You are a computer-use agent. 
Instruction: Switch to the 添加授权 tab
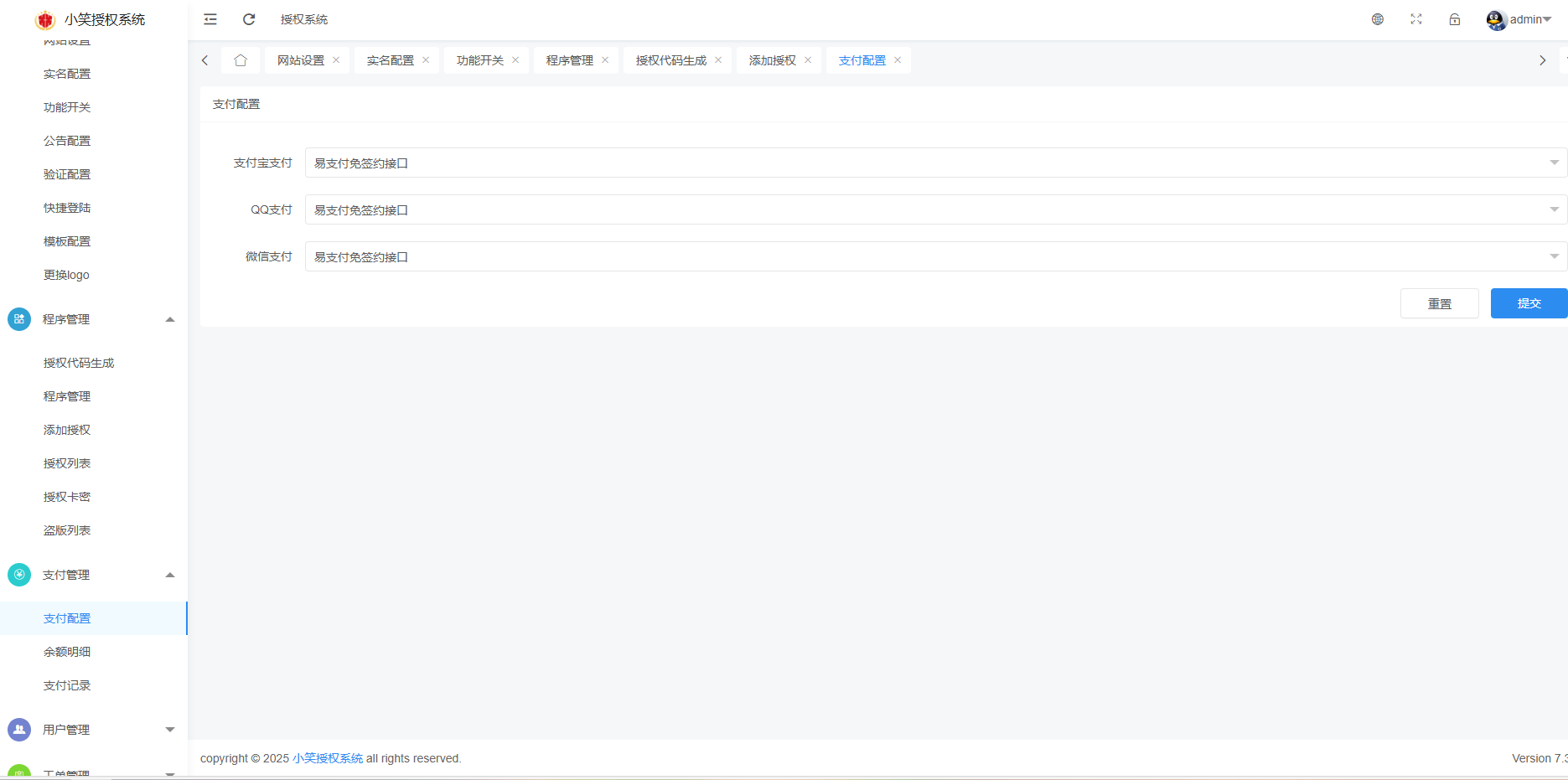point(773,60)
